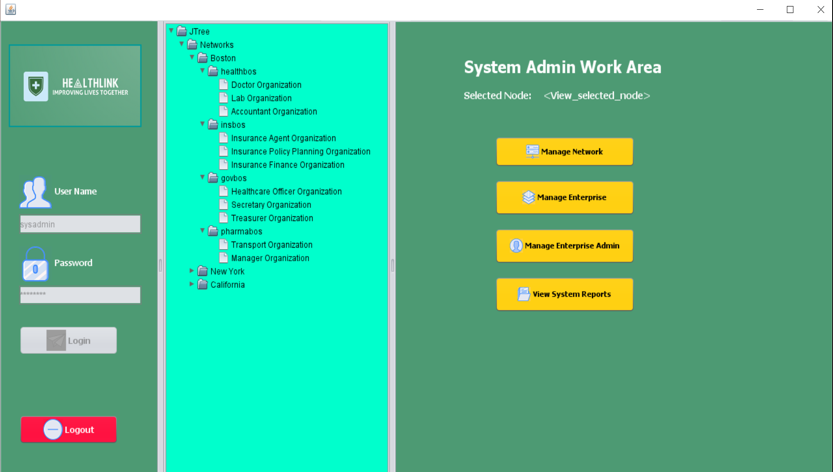Click the user avatar icon beside User Name
The image size is (833, 472).
tap(35, 192)
